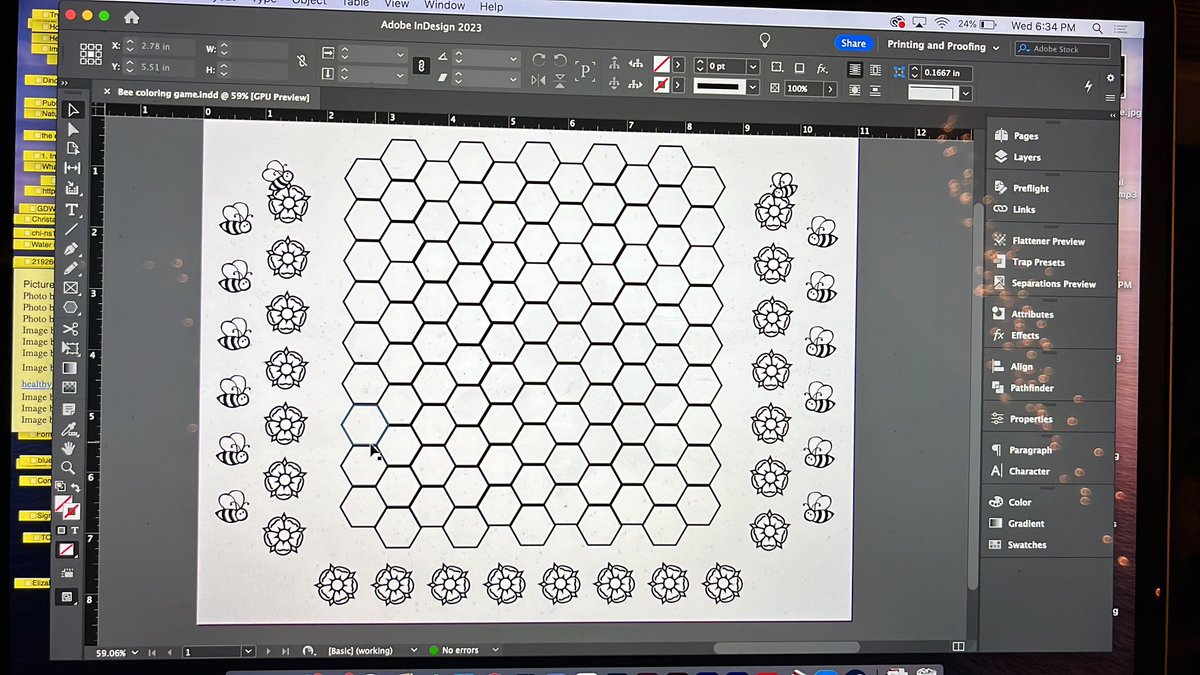Open stroke style line dropdown
The image size is (1200, 675).
coord(753,86)
